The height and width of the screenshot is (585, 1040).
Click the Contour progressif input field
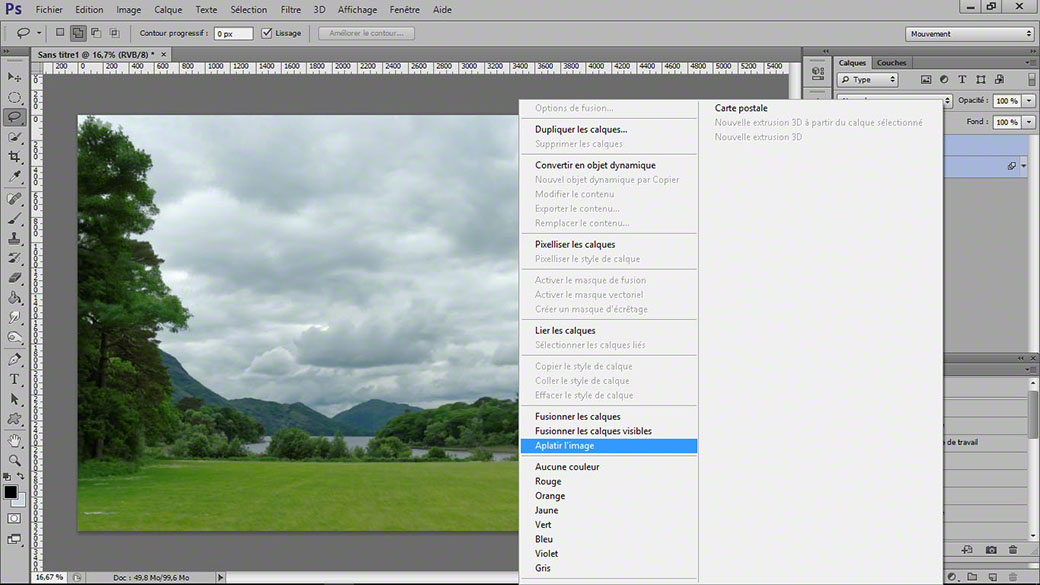coord(233,33)
